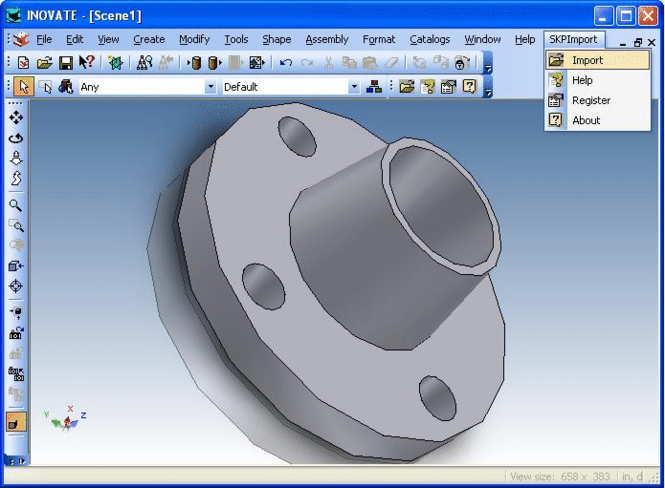Click the SKPImport Help toolbar icon

pyautogui.click(x=428, y=87)
